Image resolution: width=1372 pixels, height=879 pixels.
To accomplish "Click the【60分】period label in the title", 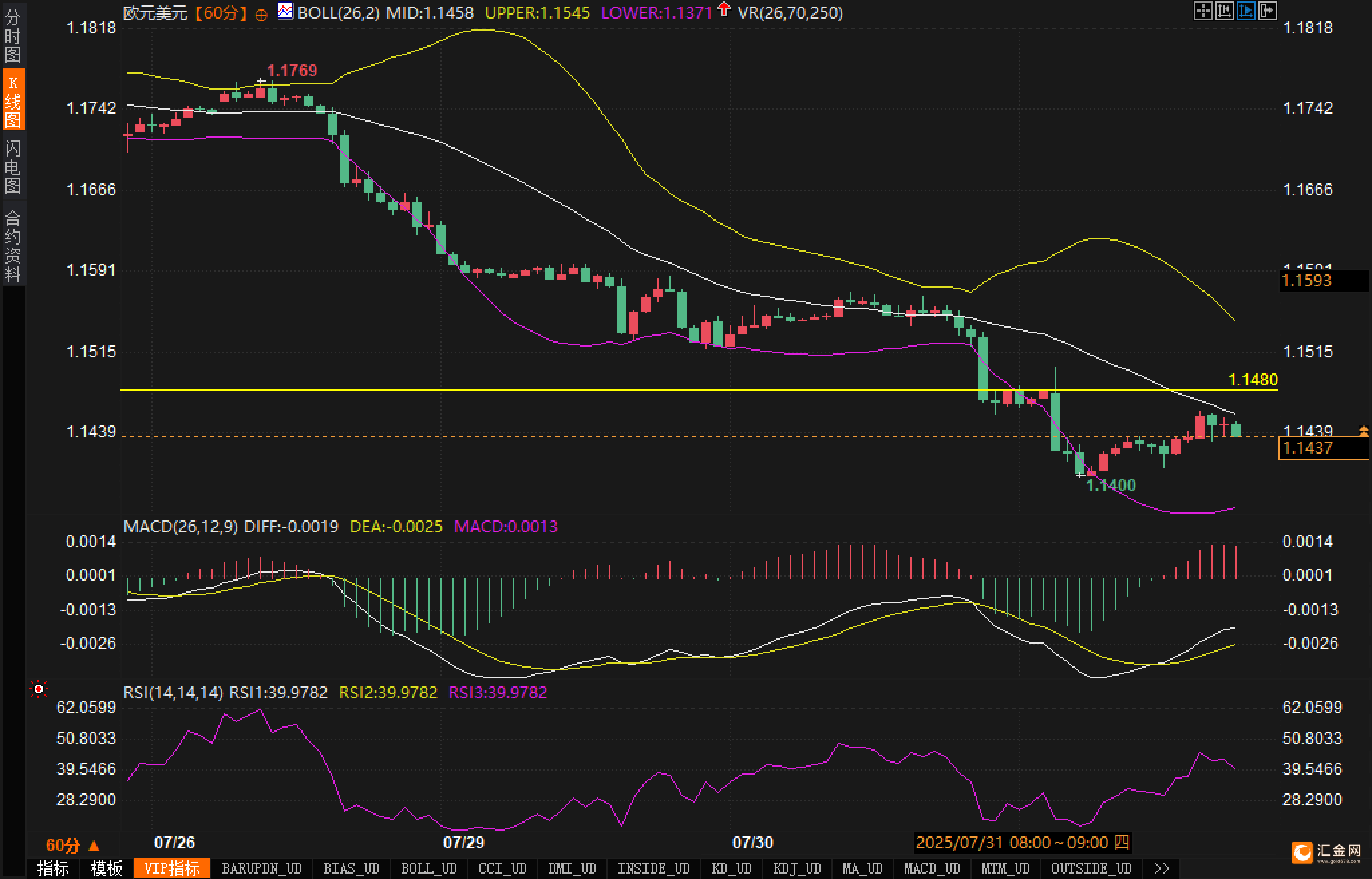I will [x=222, y=13].
